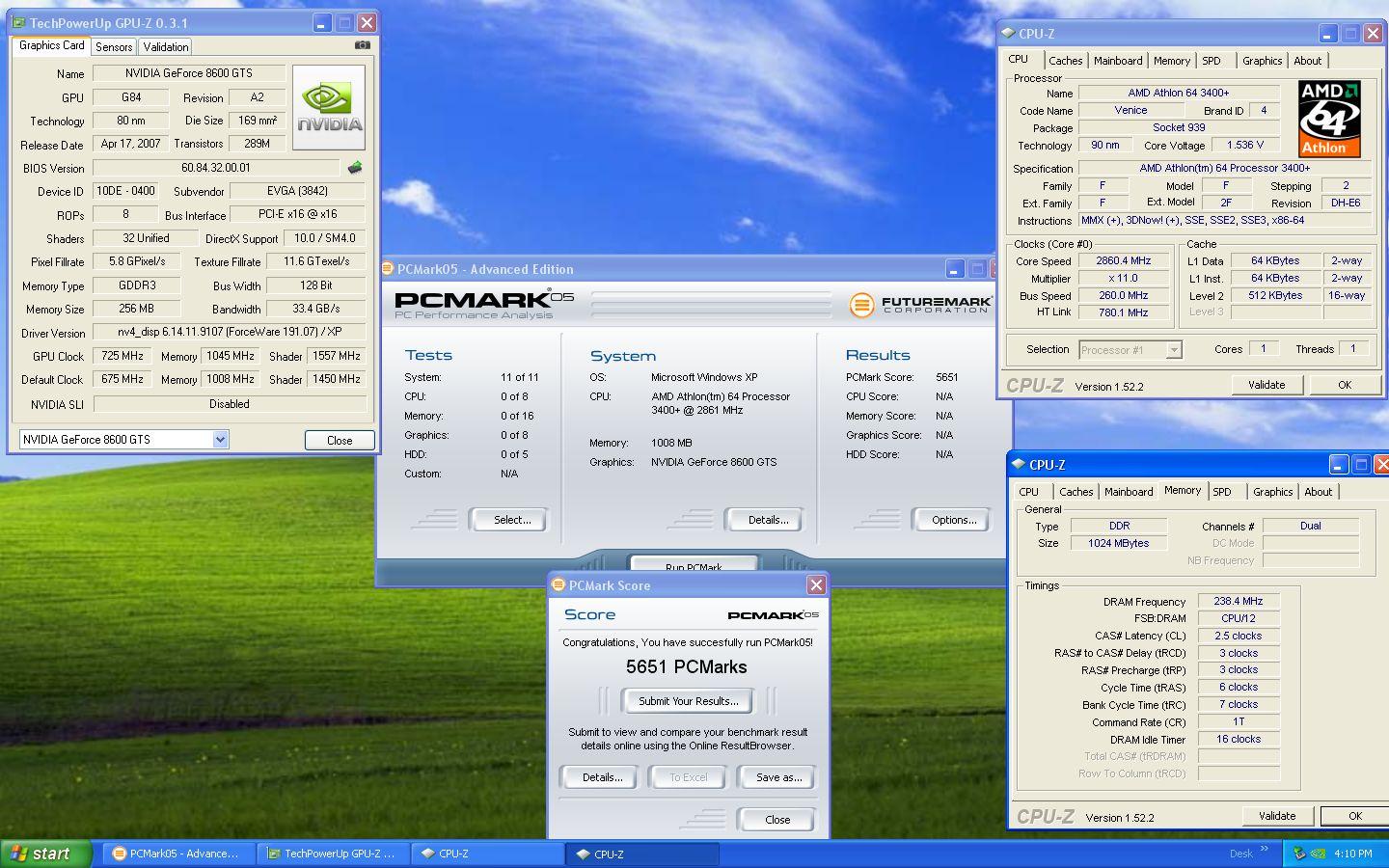This screenshot has width=1389, height=868.
Task: Click the PCMark05 logo in main window
Action: tap(483, 305)
